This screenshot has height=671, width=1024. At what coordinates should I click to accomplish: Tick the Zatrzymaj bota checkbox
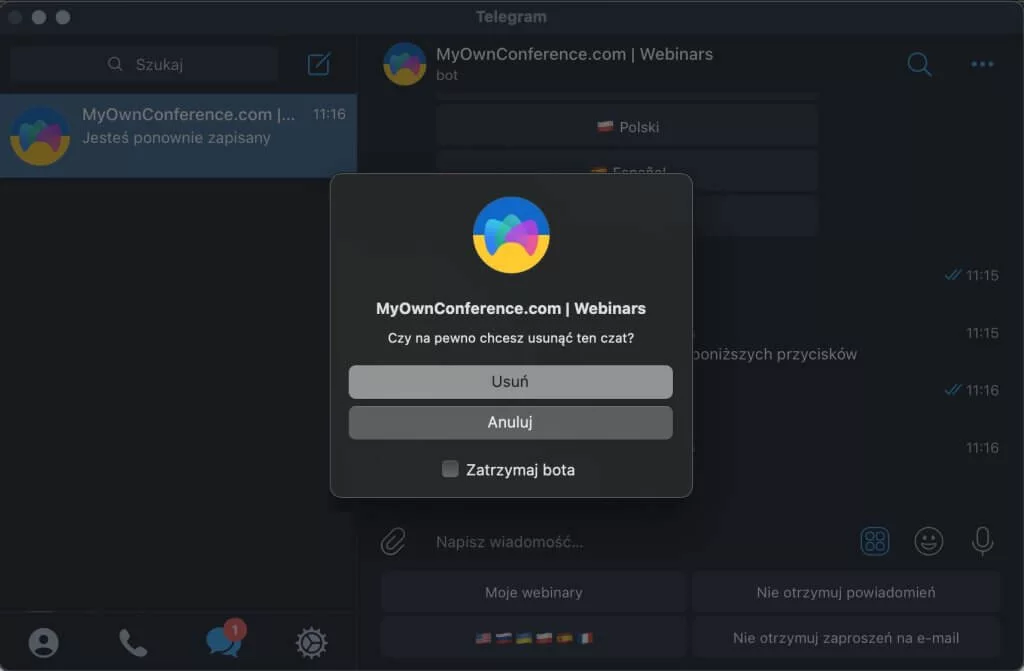click(450, 469)
